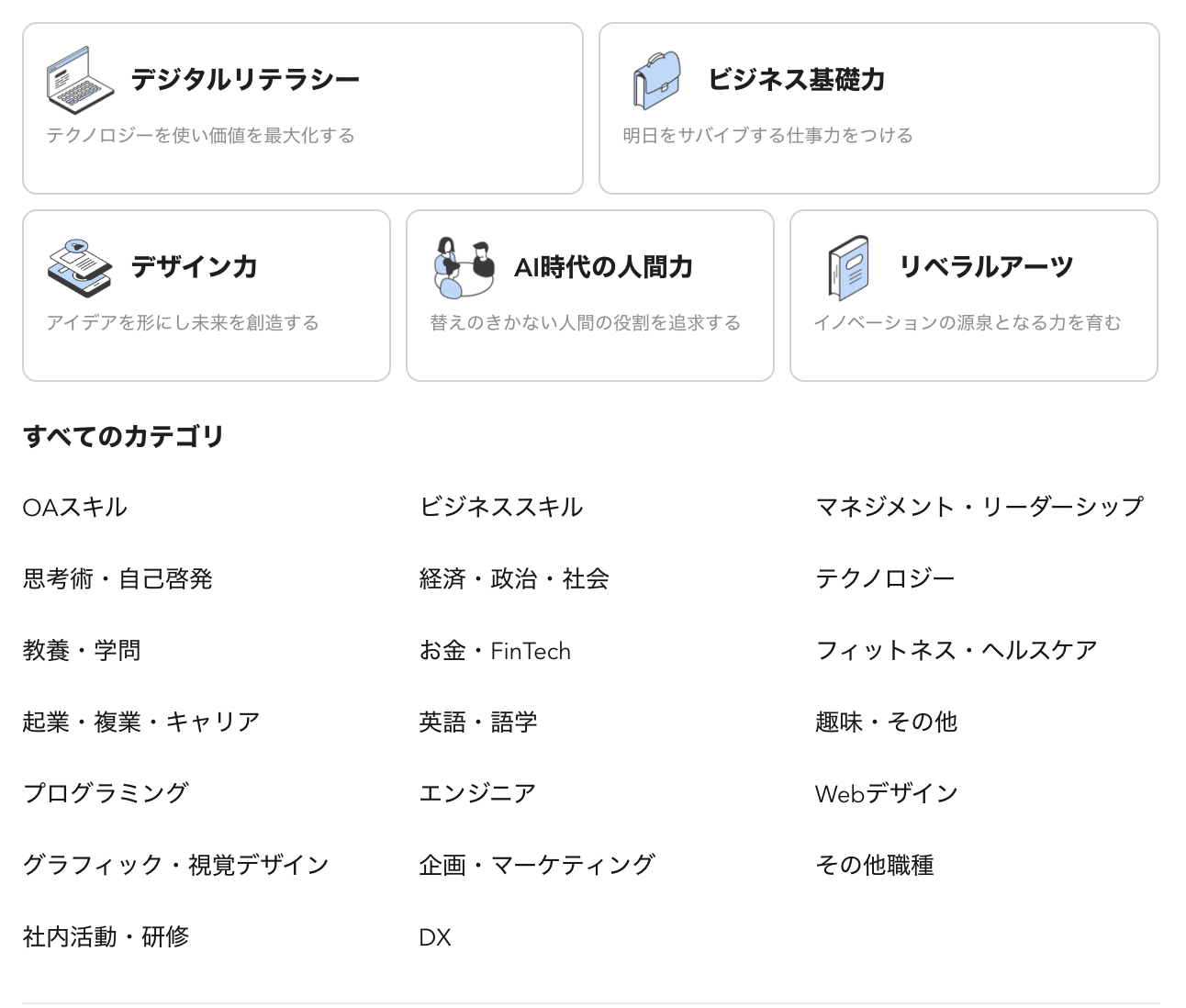Click the two-people icon for AI時代の人間力

click(464, 267)
